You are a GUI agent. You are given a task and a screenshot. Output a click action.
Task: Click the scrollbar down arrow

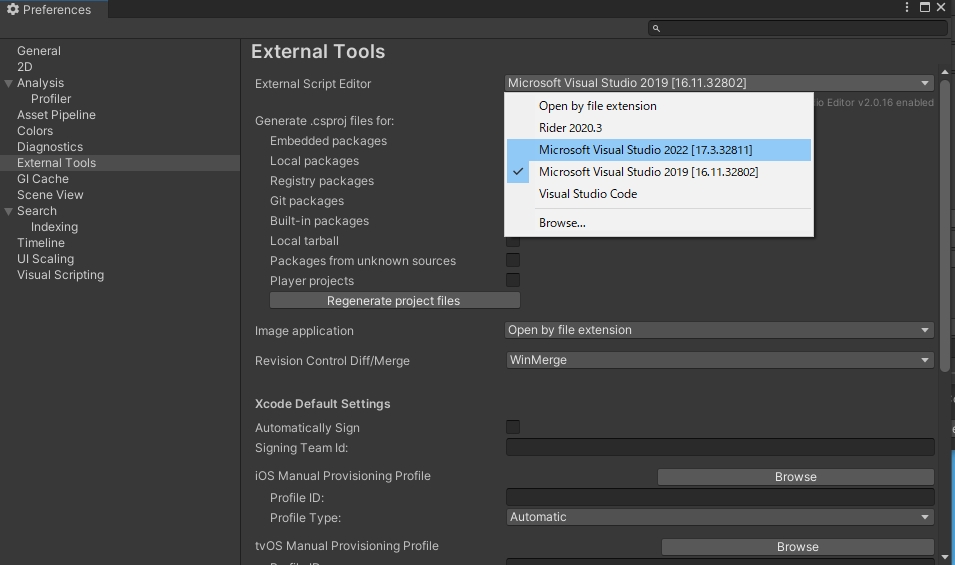[945, 556]
